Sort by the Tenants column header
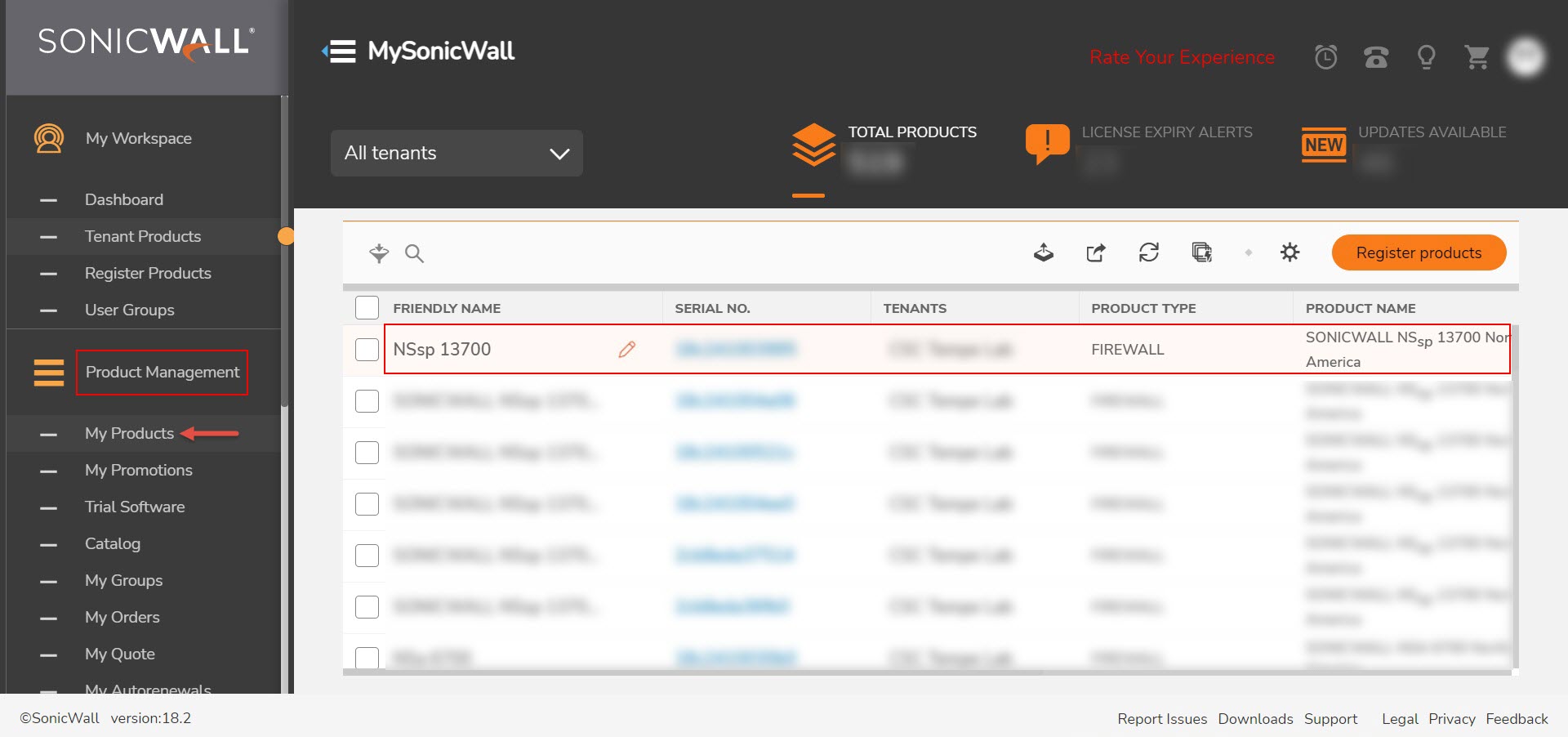 click(x=915, y=308)
